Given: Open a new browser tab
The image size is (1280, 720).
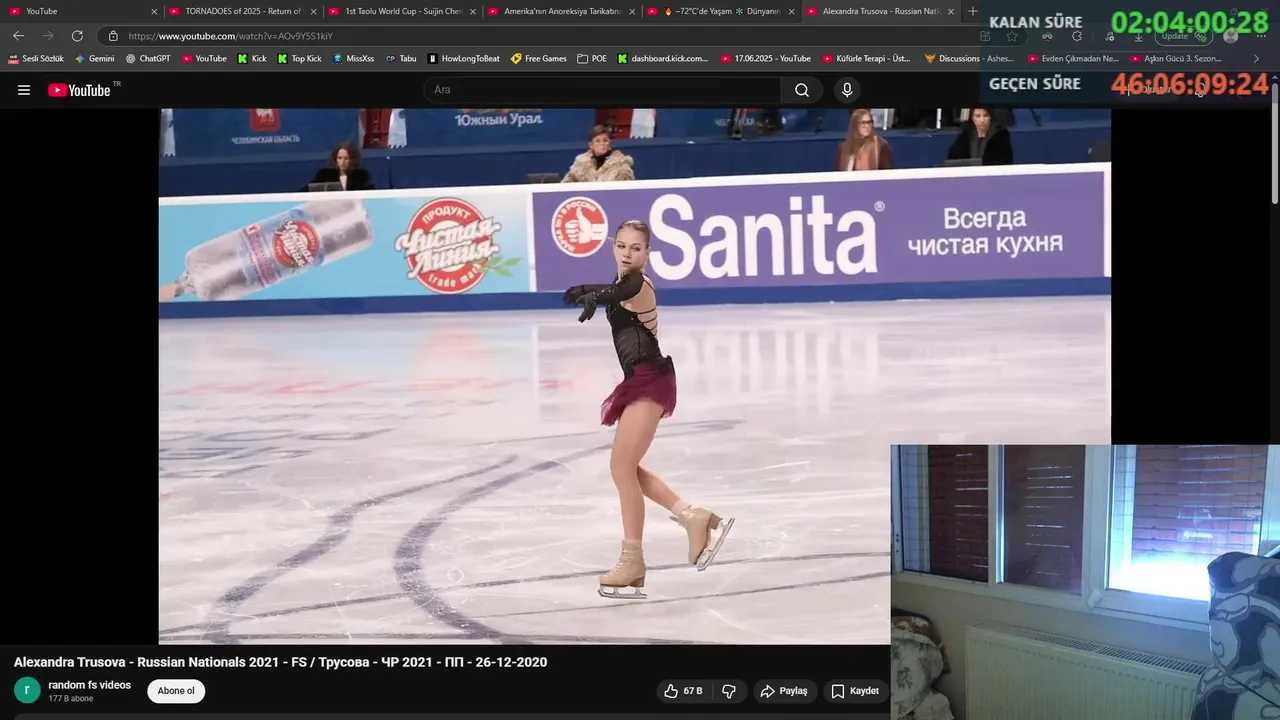Looking at the screenshot, I should (x=973, y=11).
